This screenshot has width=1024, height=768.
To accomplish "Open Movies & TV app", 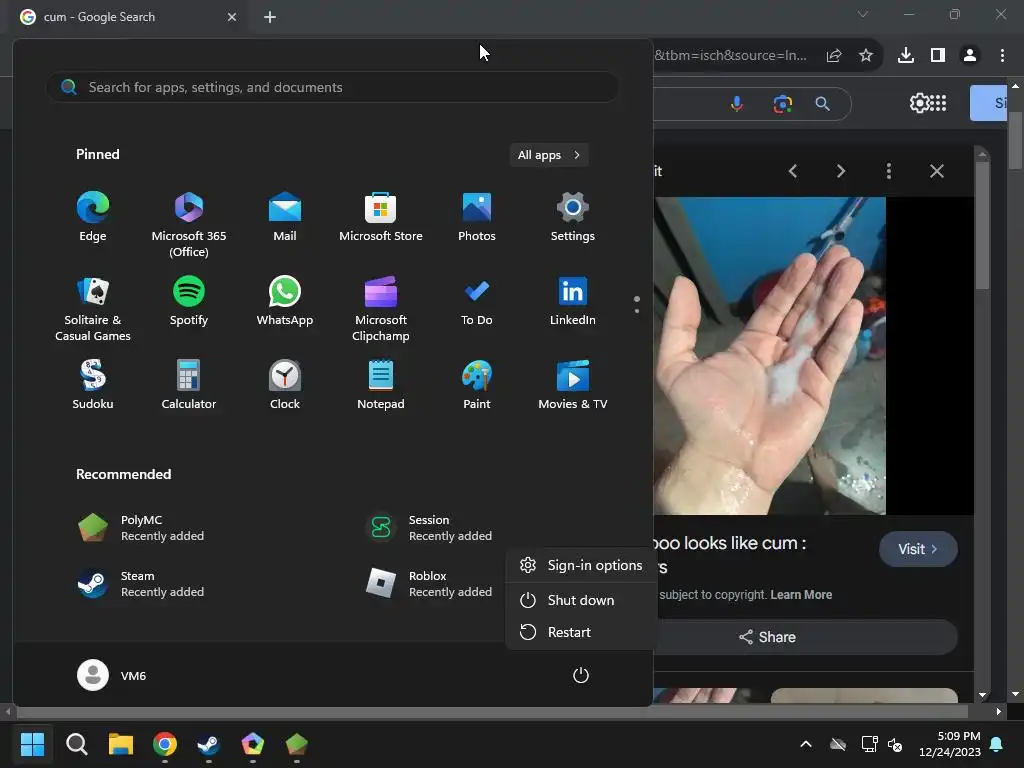I will click(x=573, y=385).
